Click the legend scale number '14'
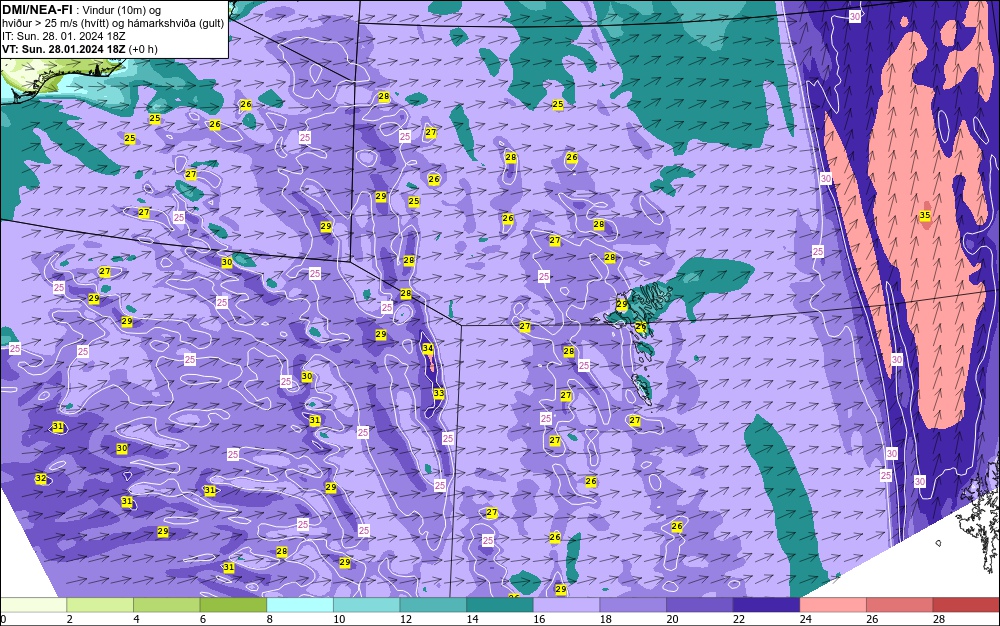This screenshot has width=1000, height=626. tap(473, 619)
